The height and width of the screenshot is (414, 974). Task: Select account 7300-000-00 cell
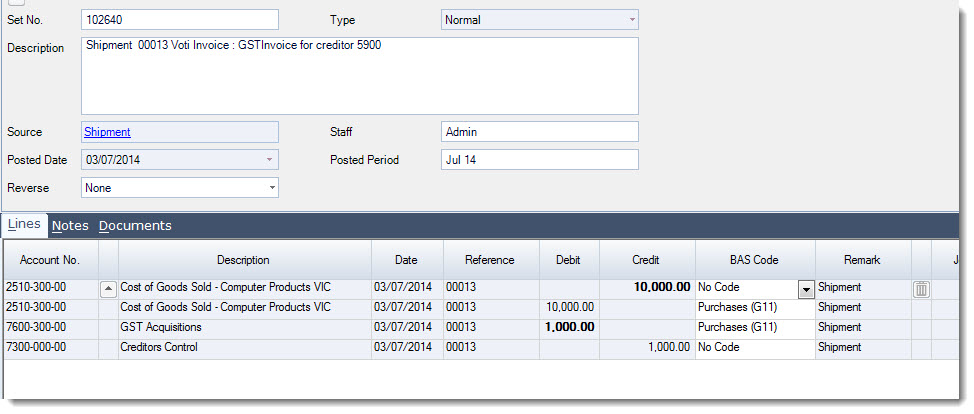pyautogui.click(x=50, y=349)
